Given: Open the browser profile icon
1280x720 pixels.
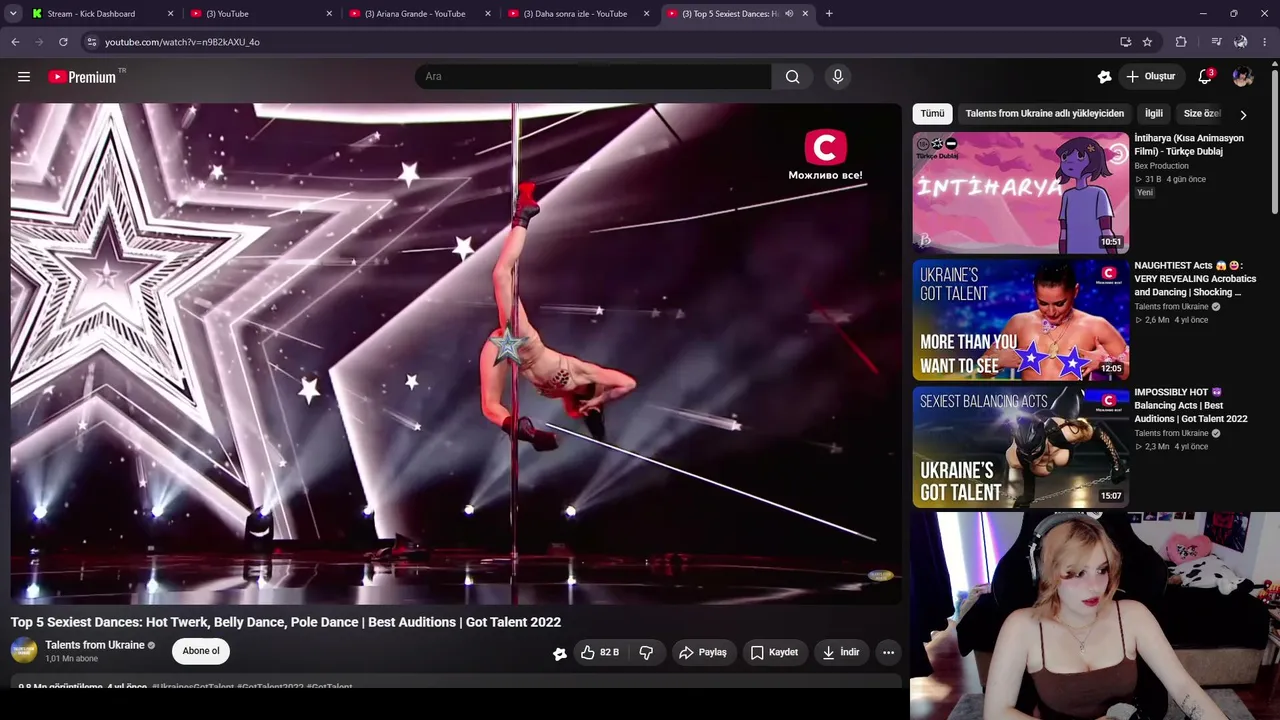Looking at the screenshot, I should (1241, 42).
